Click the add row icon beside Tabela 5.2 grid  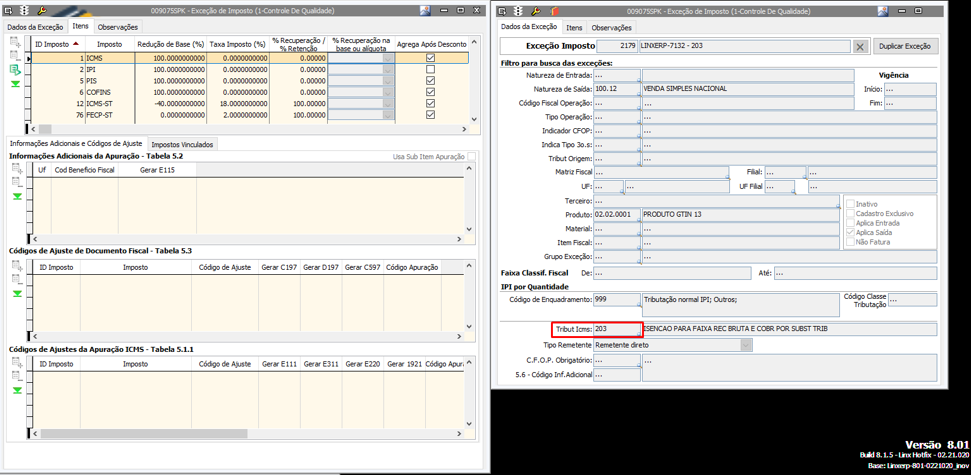(x=17, y=170)
